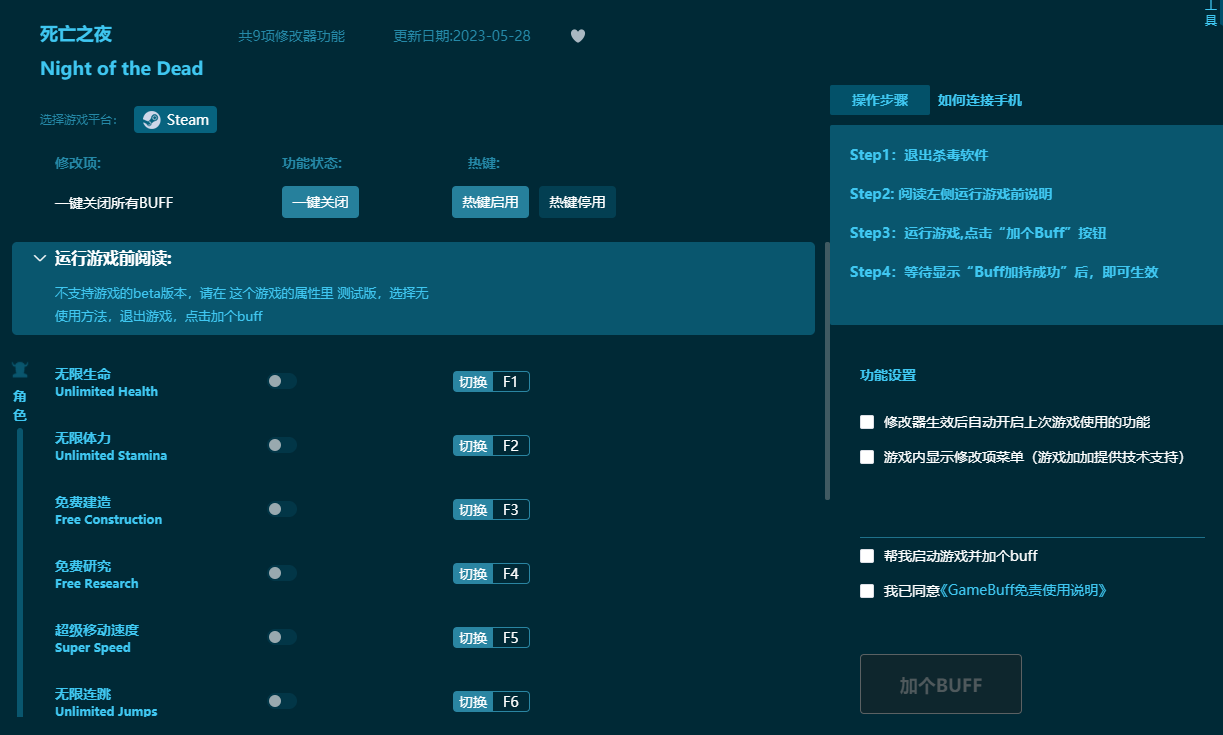This screenshot has height=735, width=1223.
Task: Select the Steam platform button
Action: [175, 120]
